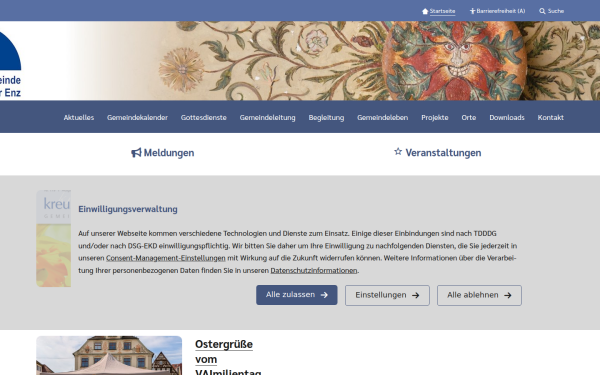Open the Begleitung menu item
Image resolution: width=600 pixels, height=375 pixels.
click(x=326, y=117)
